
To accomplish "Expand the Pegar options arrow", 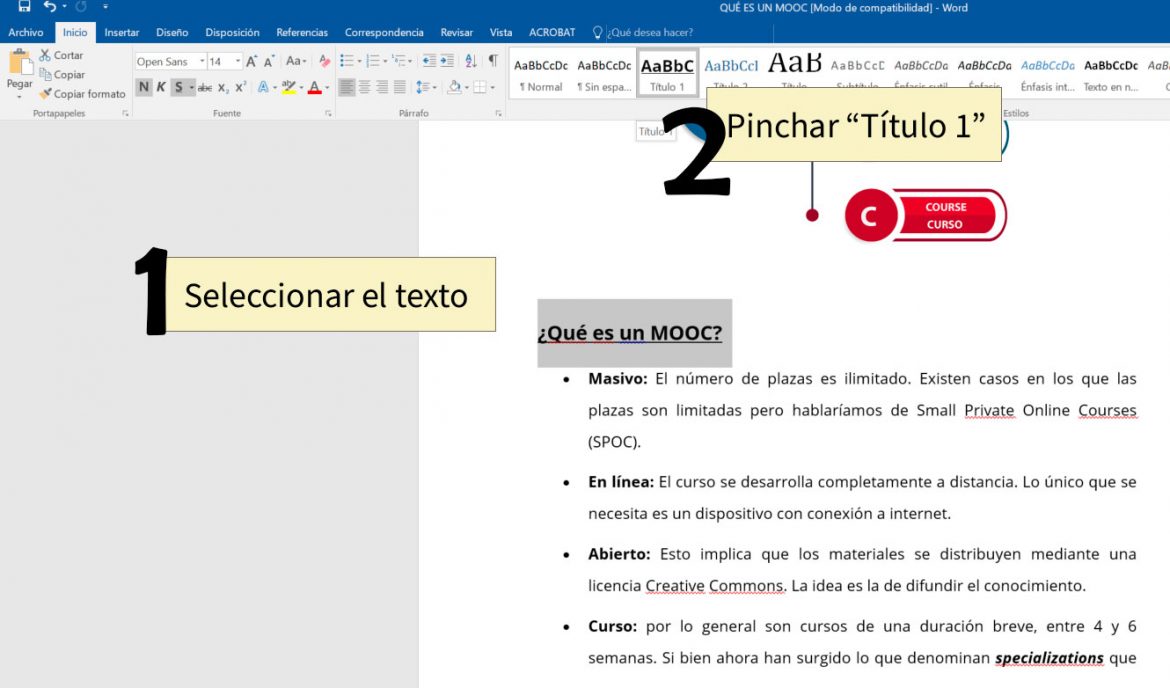I will (x=19, y=96).
